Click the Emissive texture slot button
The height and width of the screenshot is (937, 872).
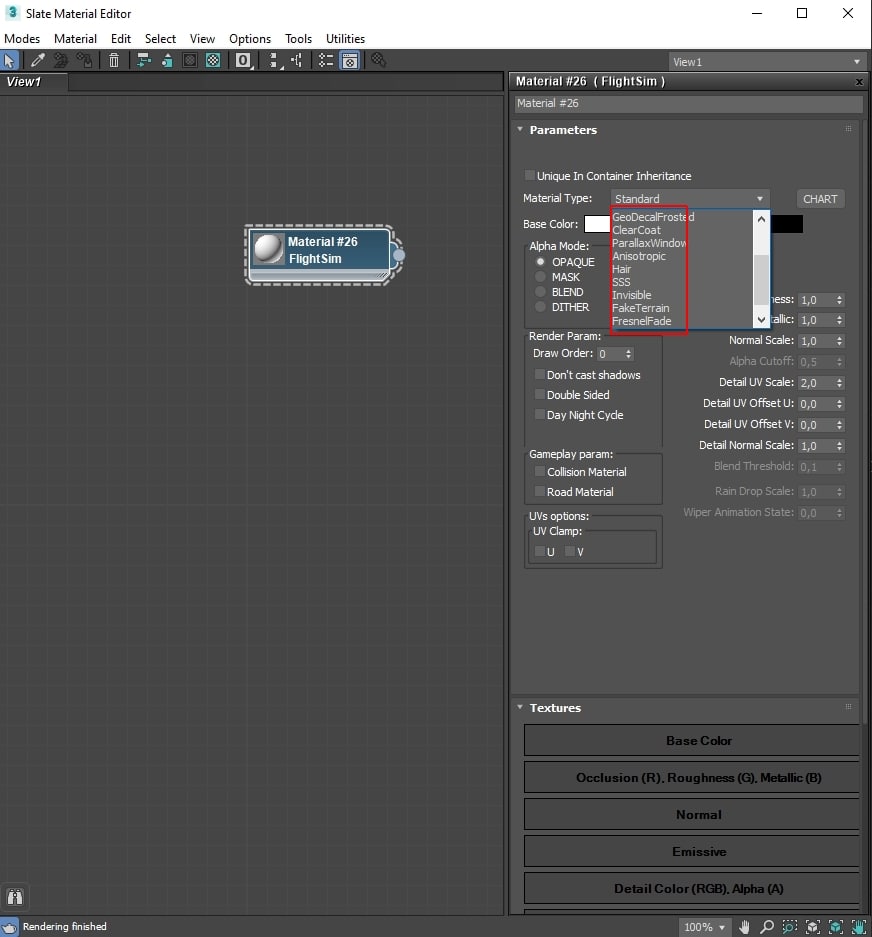[698, 852]
